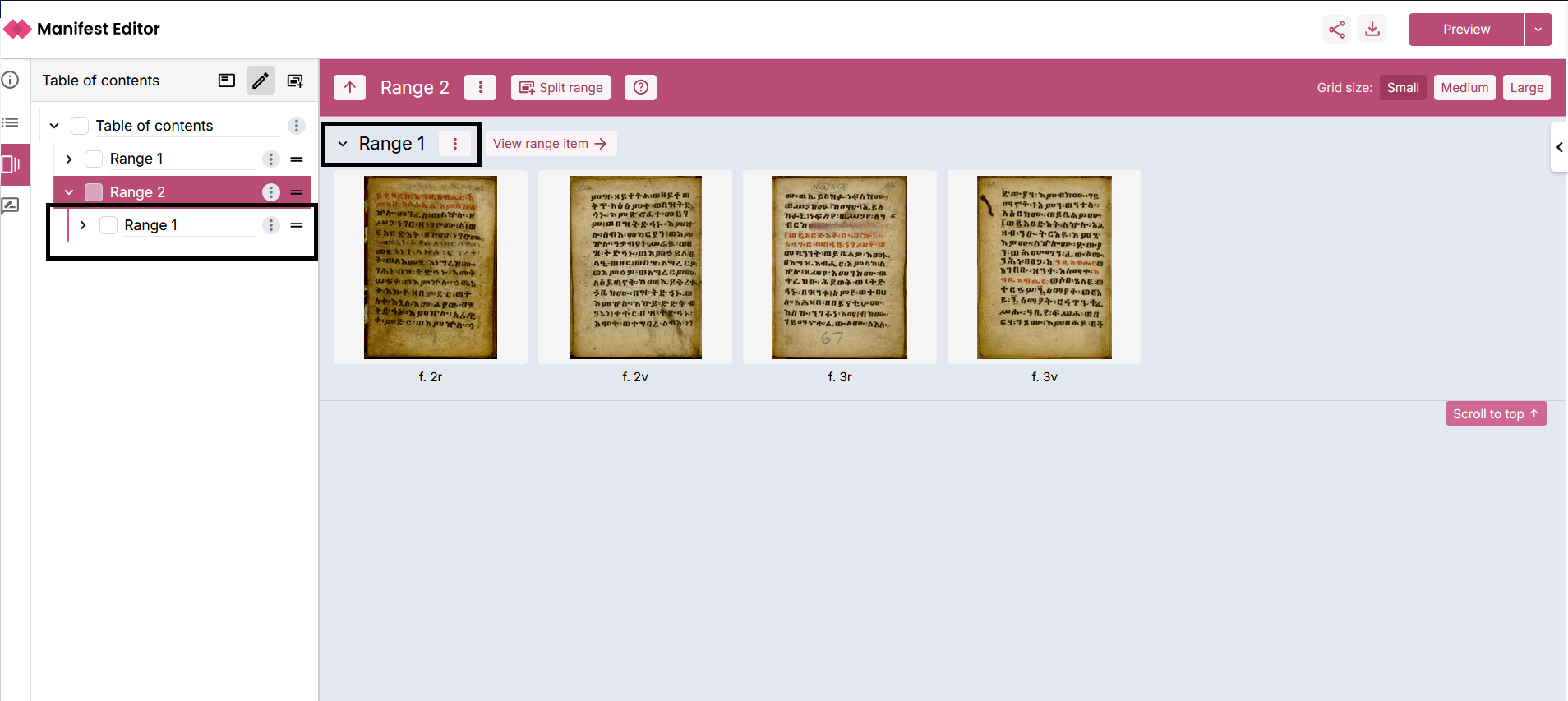Open the info panel in left sidebar
The image size is (1568, 701).
(11, 81)
